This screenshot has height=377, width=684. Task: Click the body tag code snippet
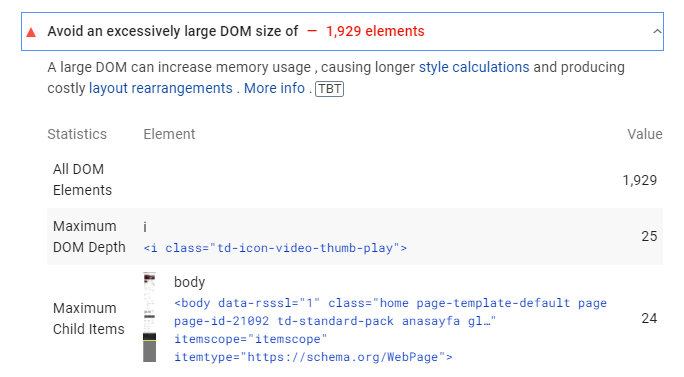390,330
